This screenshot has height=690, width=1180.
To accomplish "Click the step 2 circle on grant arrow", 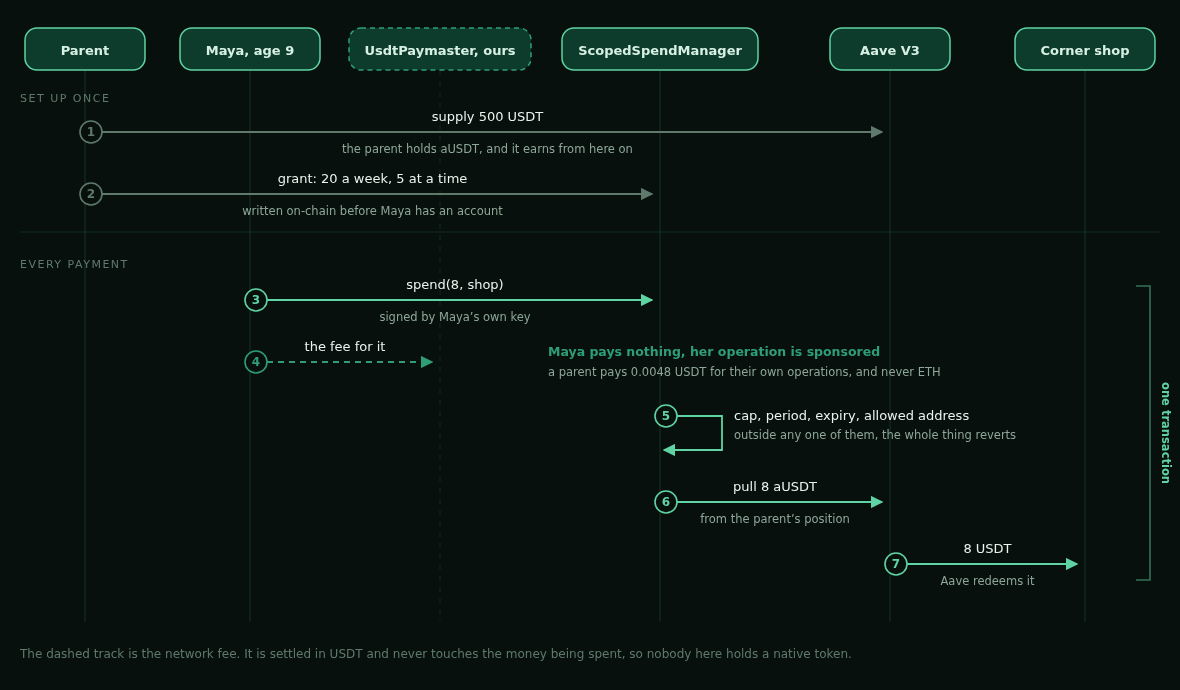I will point(91,194).
